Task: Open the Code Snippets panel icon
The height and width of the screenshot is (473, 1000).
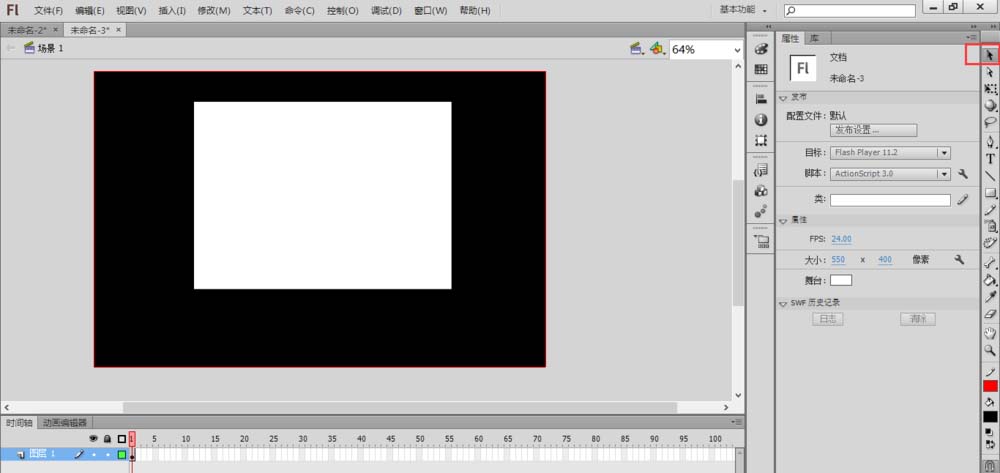Action: click(x=761, y=170)
